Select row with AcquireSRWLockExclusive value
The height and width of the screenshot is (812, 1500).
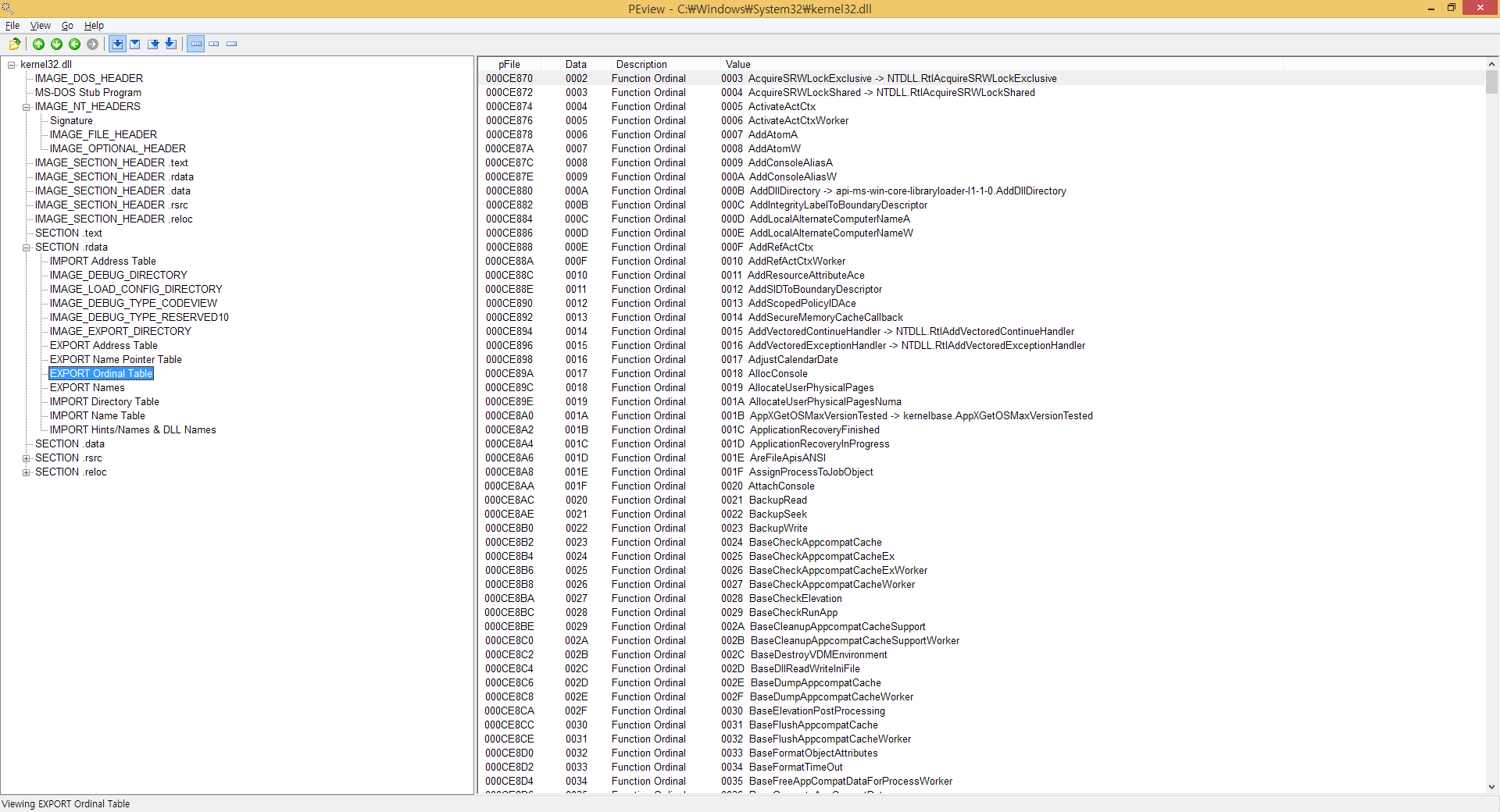pyautogui.click(x=981, y=79)
